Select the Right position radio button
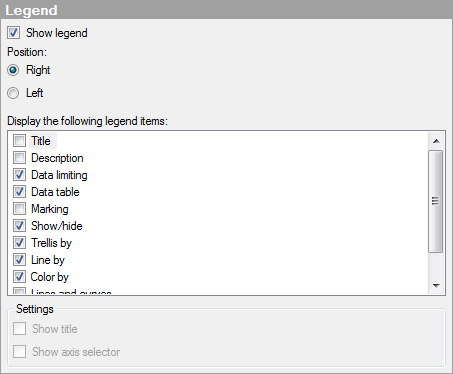This screenshot has height=374, width=453. pyautogui.click(x=13, y=70)
